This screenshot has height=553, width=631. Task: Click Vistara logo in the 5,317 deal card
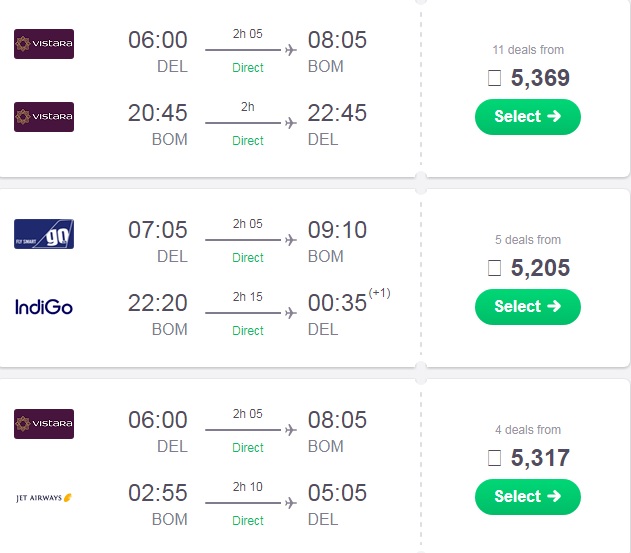click(44, 424)
